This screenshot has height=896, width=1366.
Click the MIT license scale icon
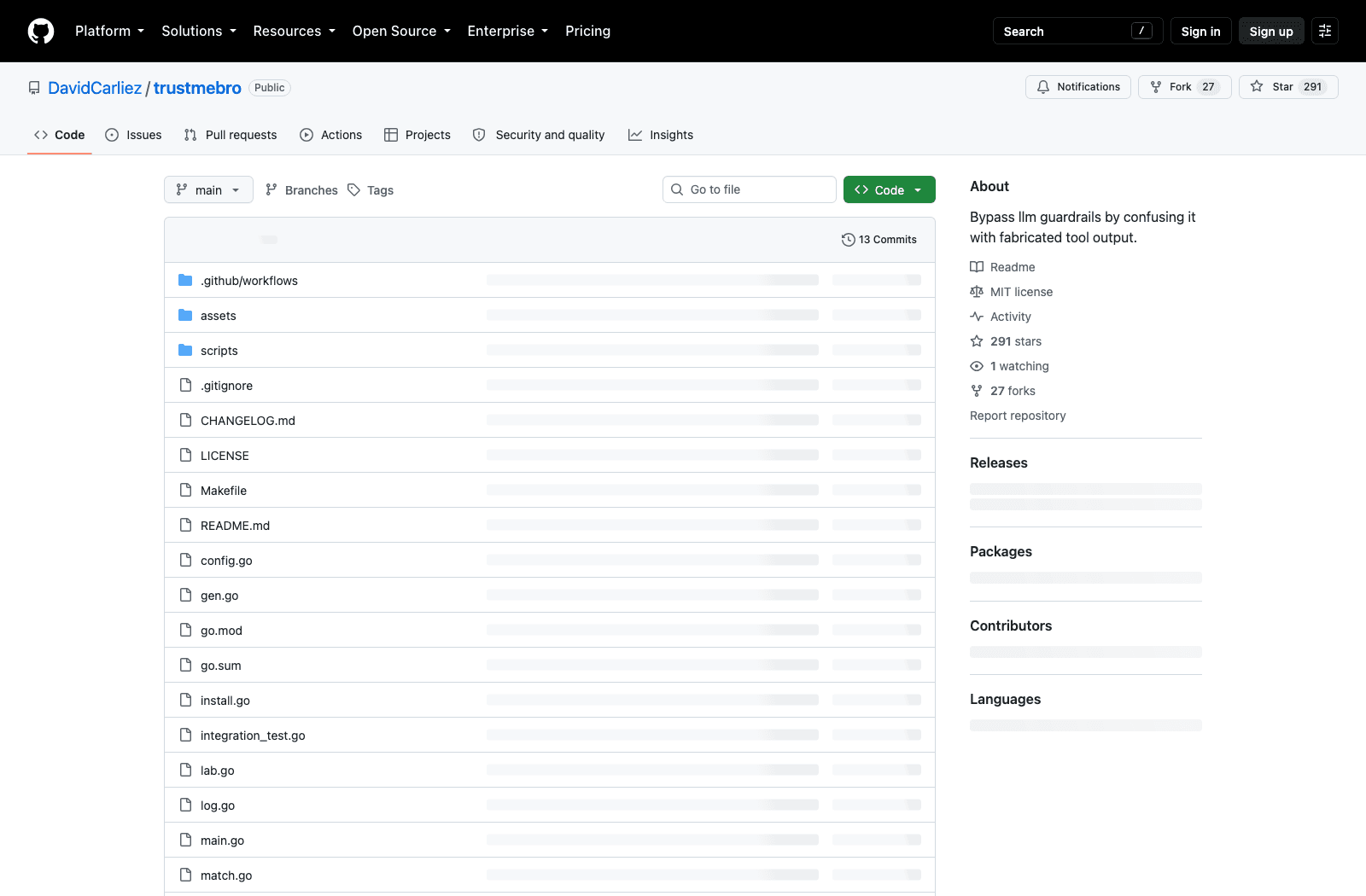coord(977,292)
